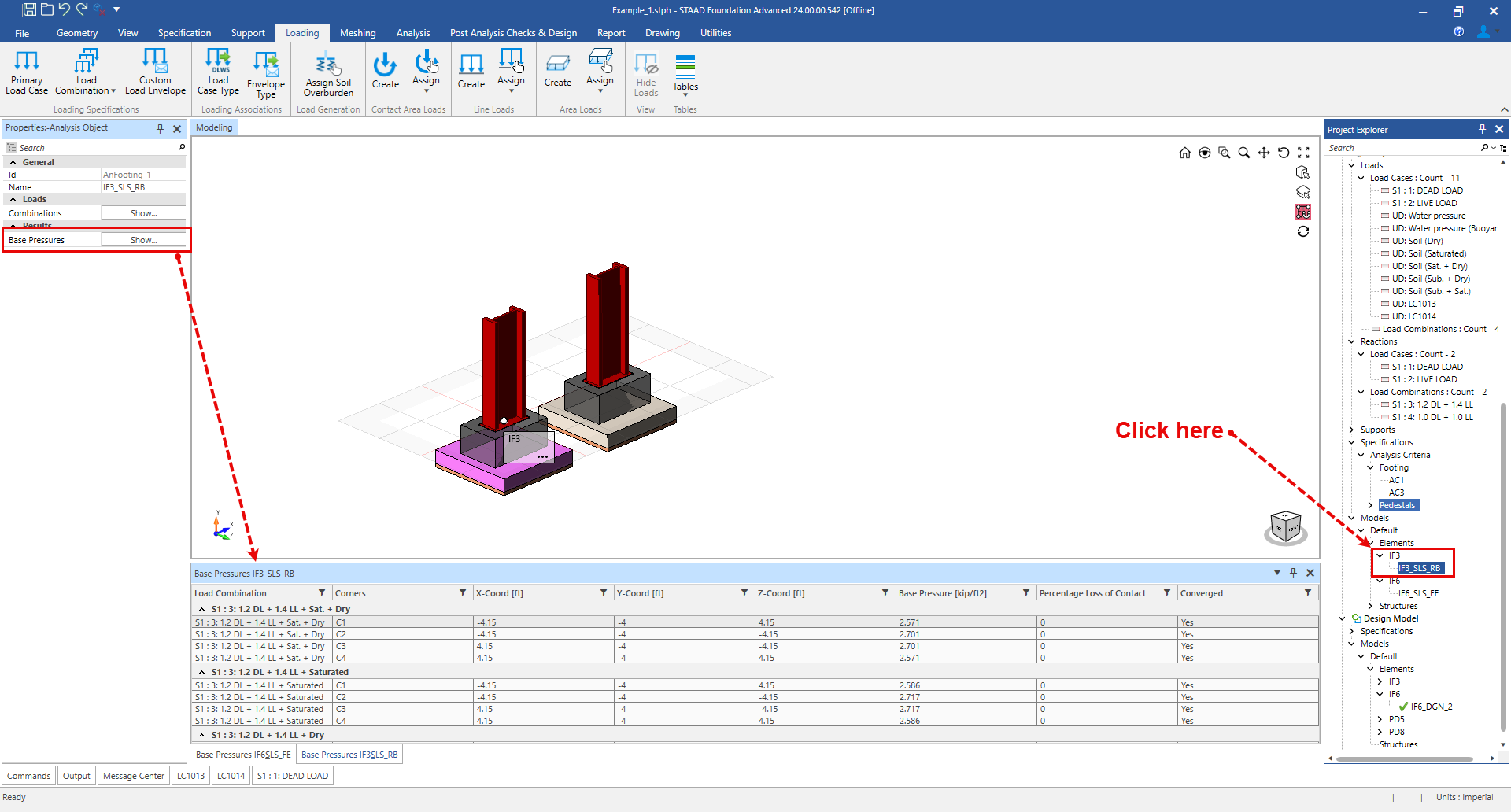Select IF3_SLS_RB in Project Explorer
This screenshot has height=812, width=1511.
click(1419, 568)
